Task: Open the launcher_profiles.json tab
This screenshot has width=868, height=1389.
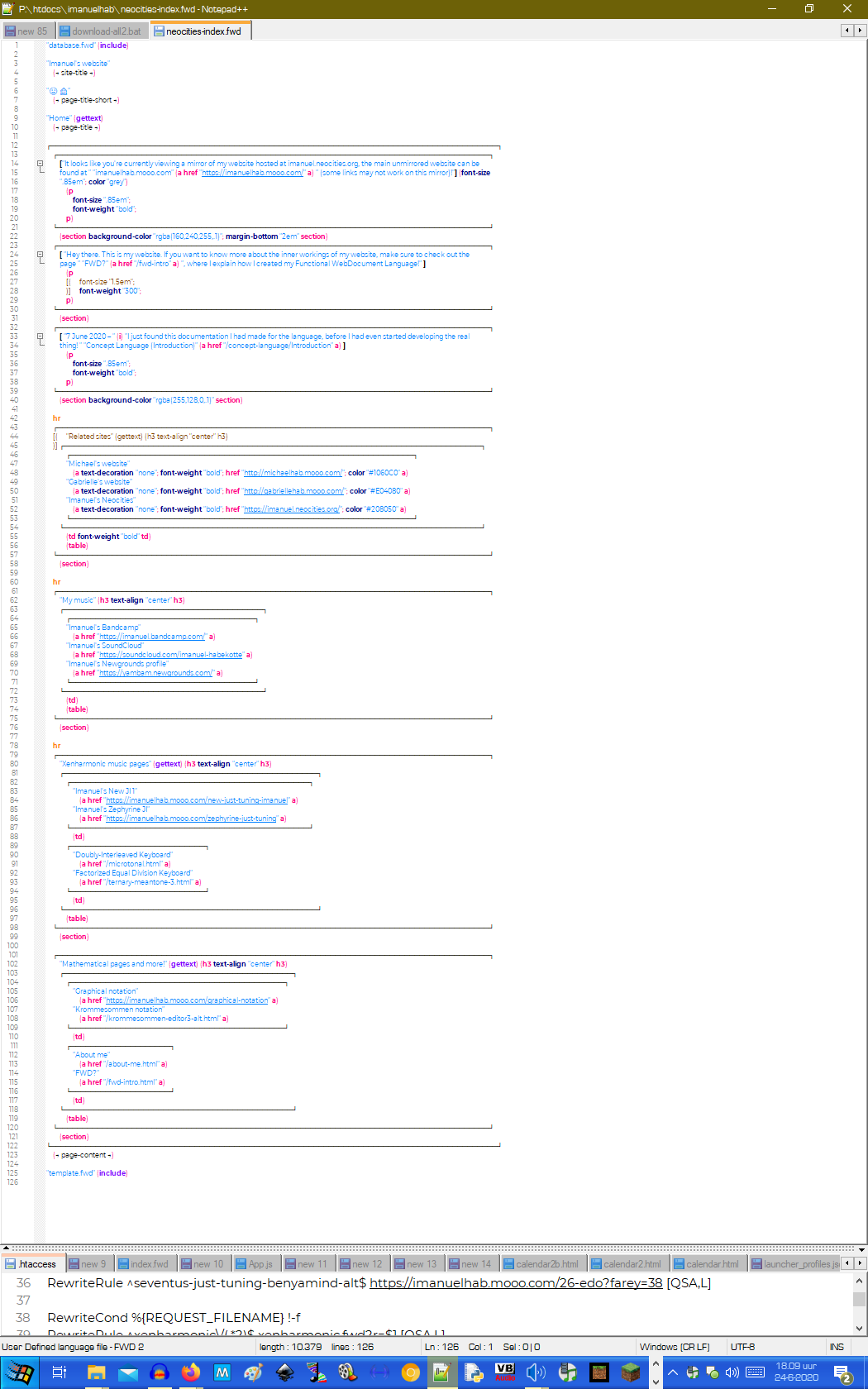Action: point(794,1263)
